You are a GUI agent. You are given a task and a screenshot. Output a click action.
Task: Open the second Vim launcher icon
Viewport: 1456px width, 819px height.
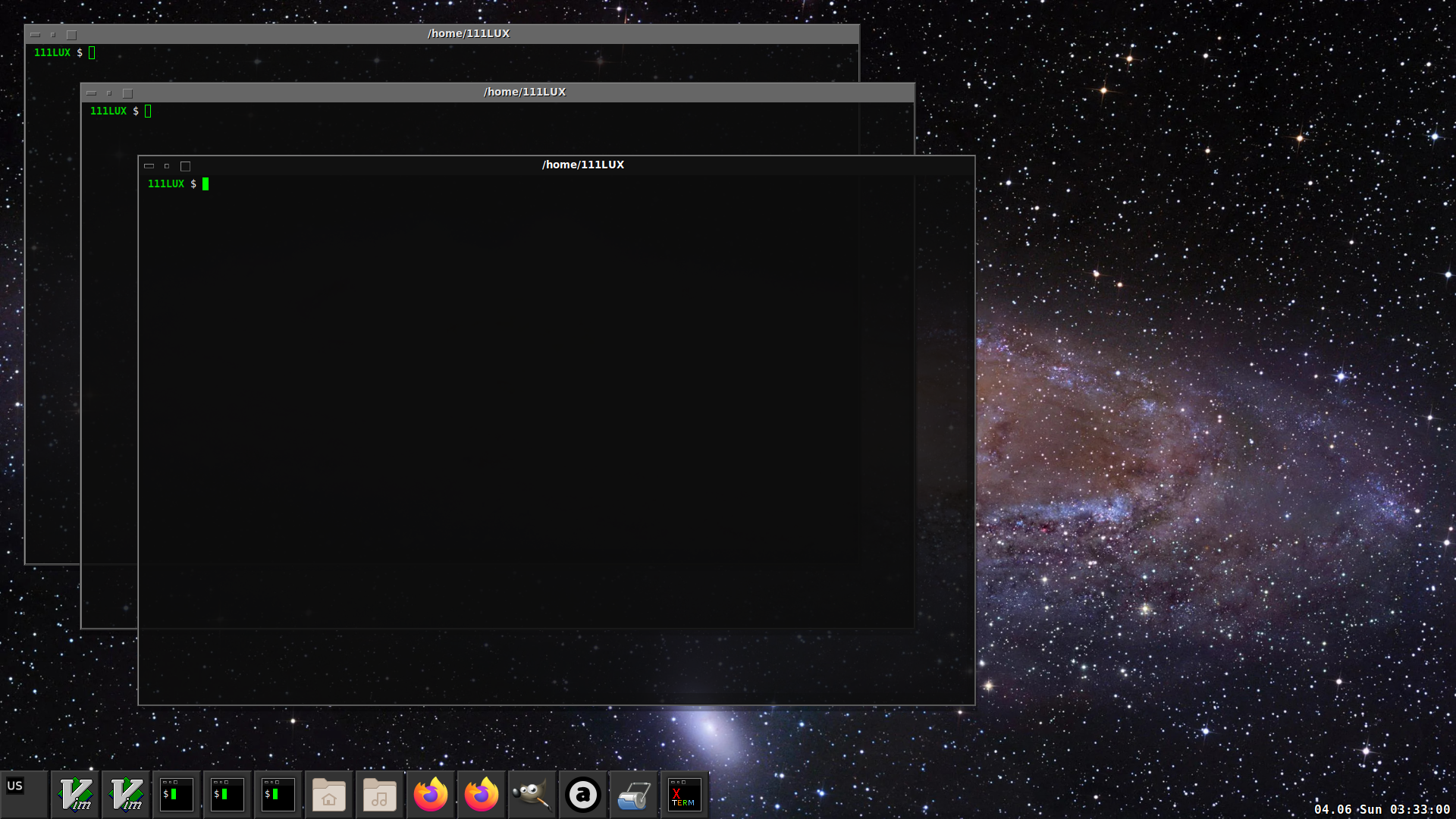coord(127,795)
